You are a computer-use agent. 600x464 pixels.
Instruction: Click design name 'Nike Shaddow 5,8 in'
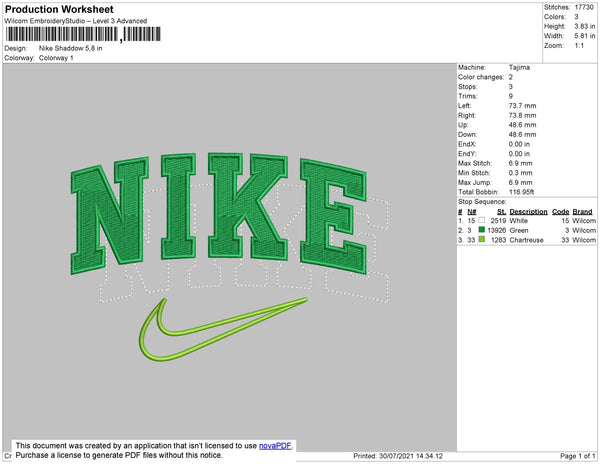[70, 49]
